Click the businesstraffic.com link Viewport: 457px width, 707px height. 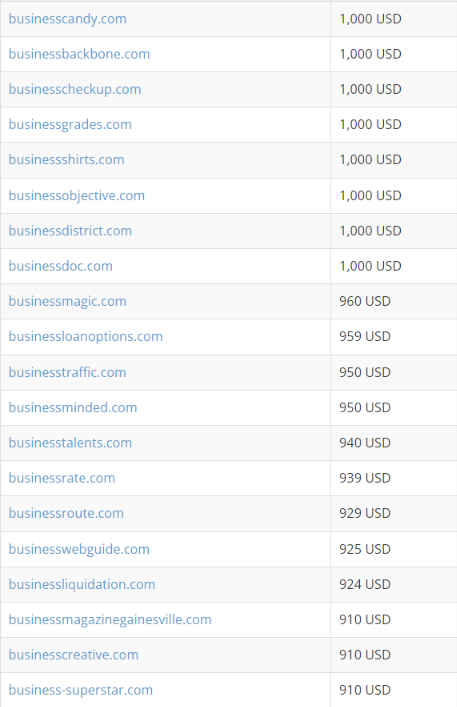(67, 372)
